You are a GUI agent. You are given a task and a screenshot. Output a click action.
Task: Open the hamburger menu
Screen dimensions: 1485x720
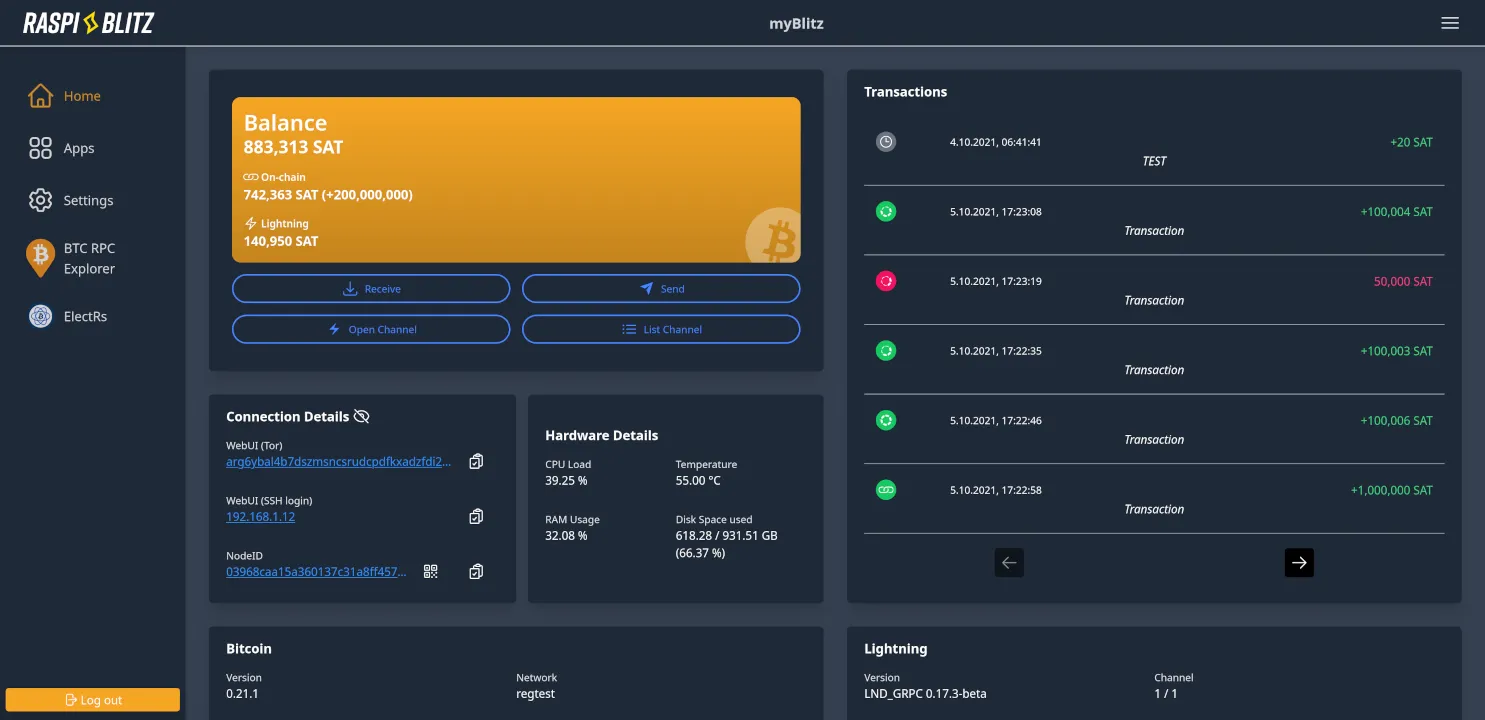pyautogui.click(x=1450, y=22)
